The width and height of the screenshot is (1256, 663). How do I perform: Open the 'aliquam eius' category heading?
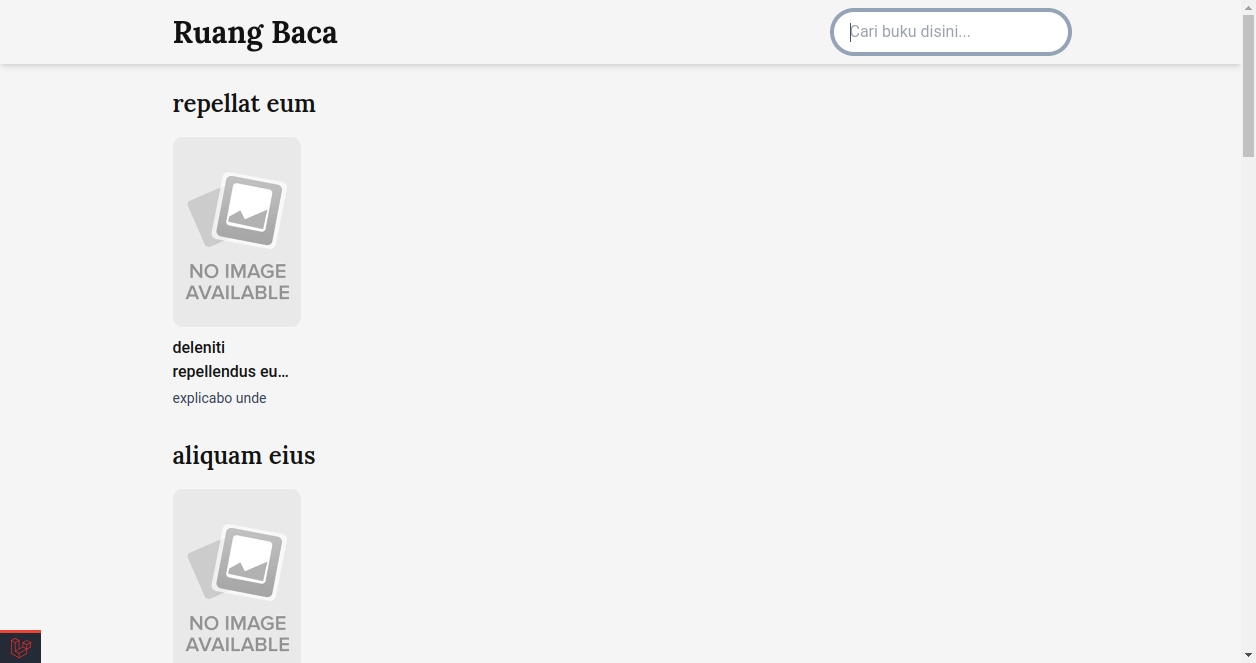click(244, 455)
